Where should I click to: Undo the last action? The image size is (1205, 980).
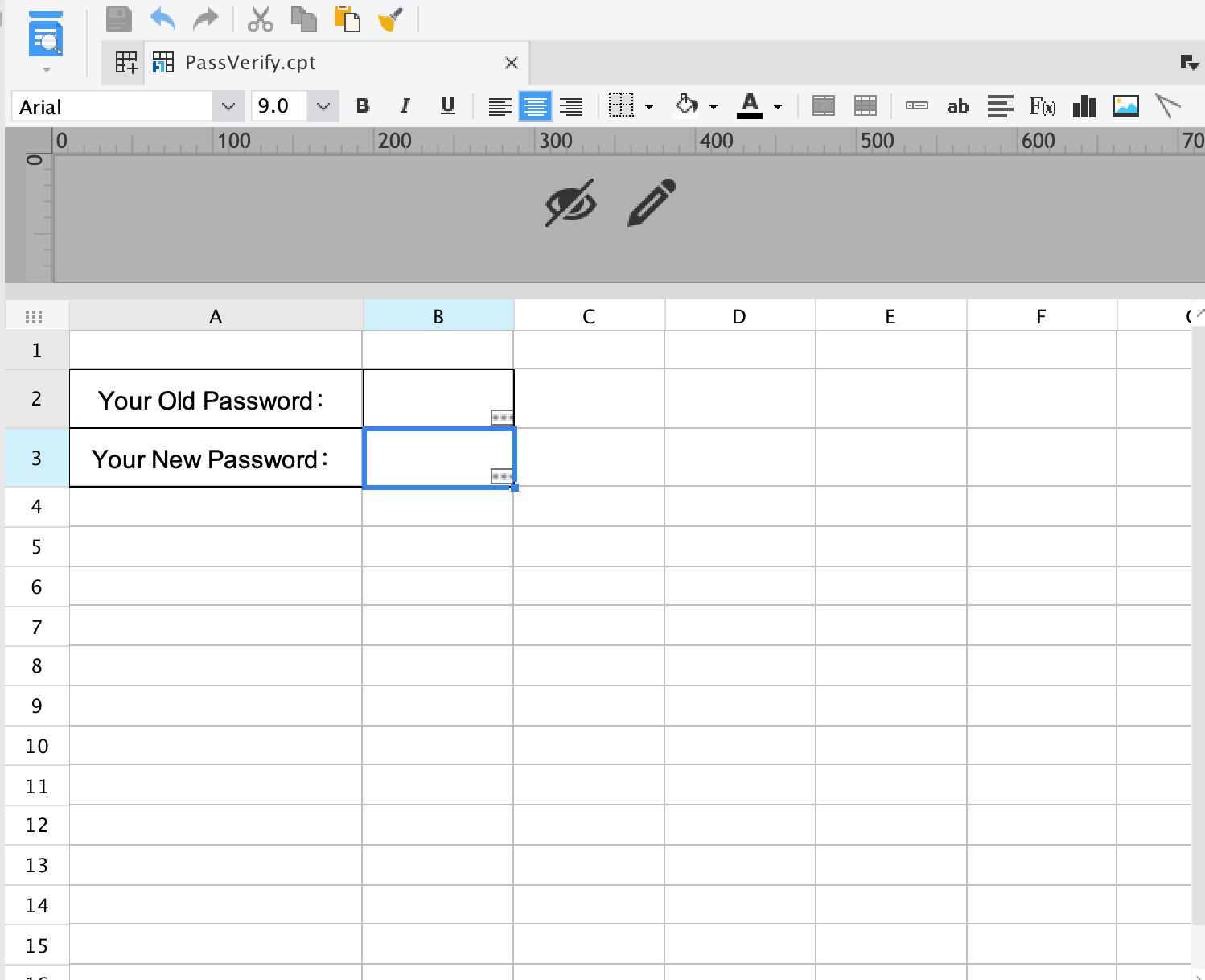162,19
